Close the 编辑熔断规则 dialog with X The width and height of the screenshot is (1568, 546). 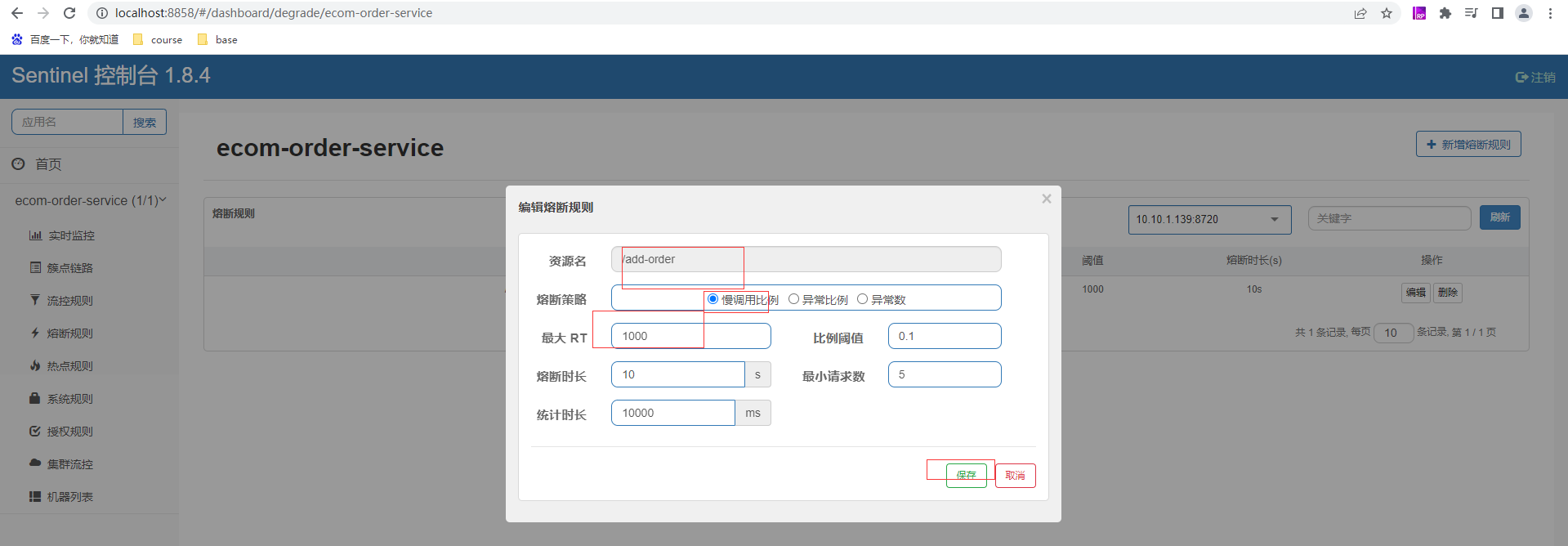point(1047,199)
